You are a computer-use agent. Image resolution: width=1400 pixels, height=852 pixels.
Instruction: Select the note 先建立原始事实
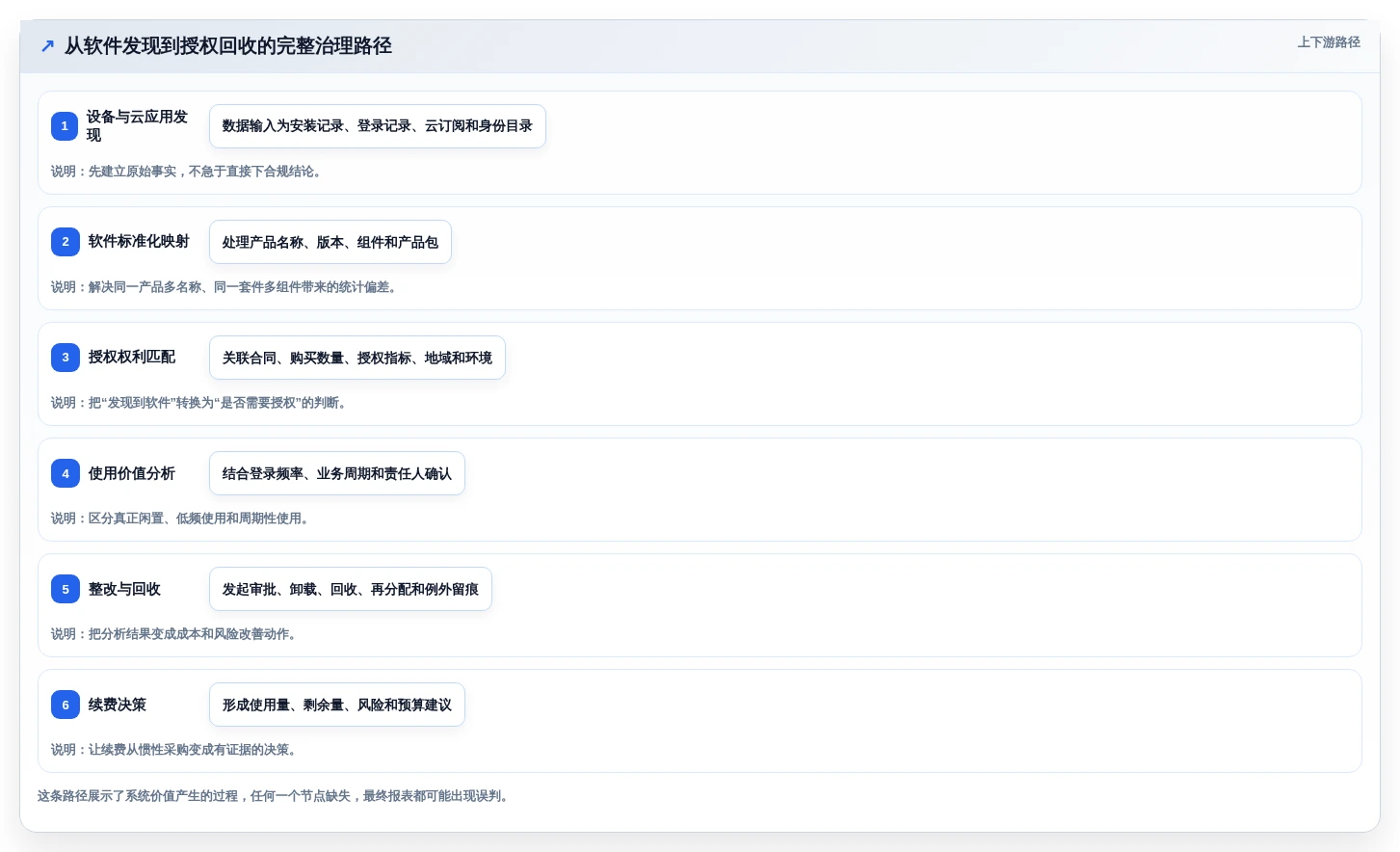pos(186,172)
